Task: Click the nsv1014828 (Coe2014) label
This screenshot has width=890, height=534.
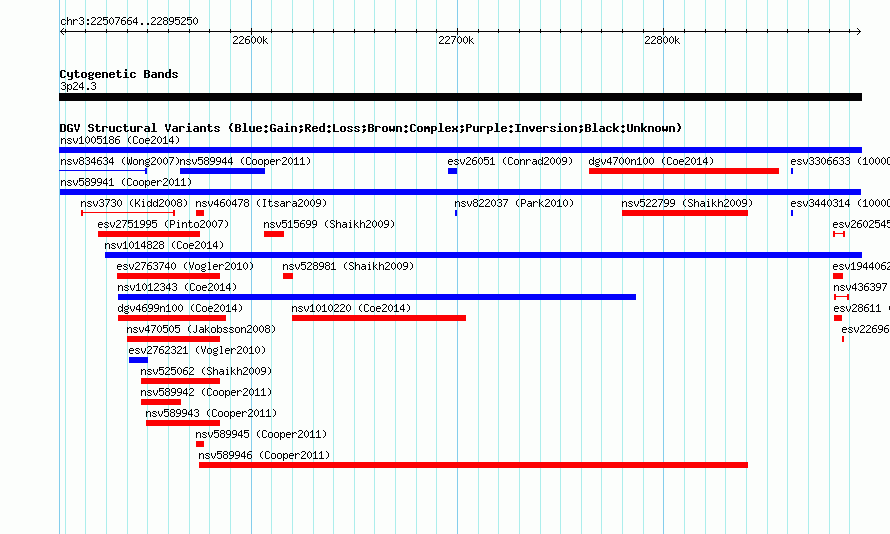Action: pyautogui.click(x=164, y=245)
